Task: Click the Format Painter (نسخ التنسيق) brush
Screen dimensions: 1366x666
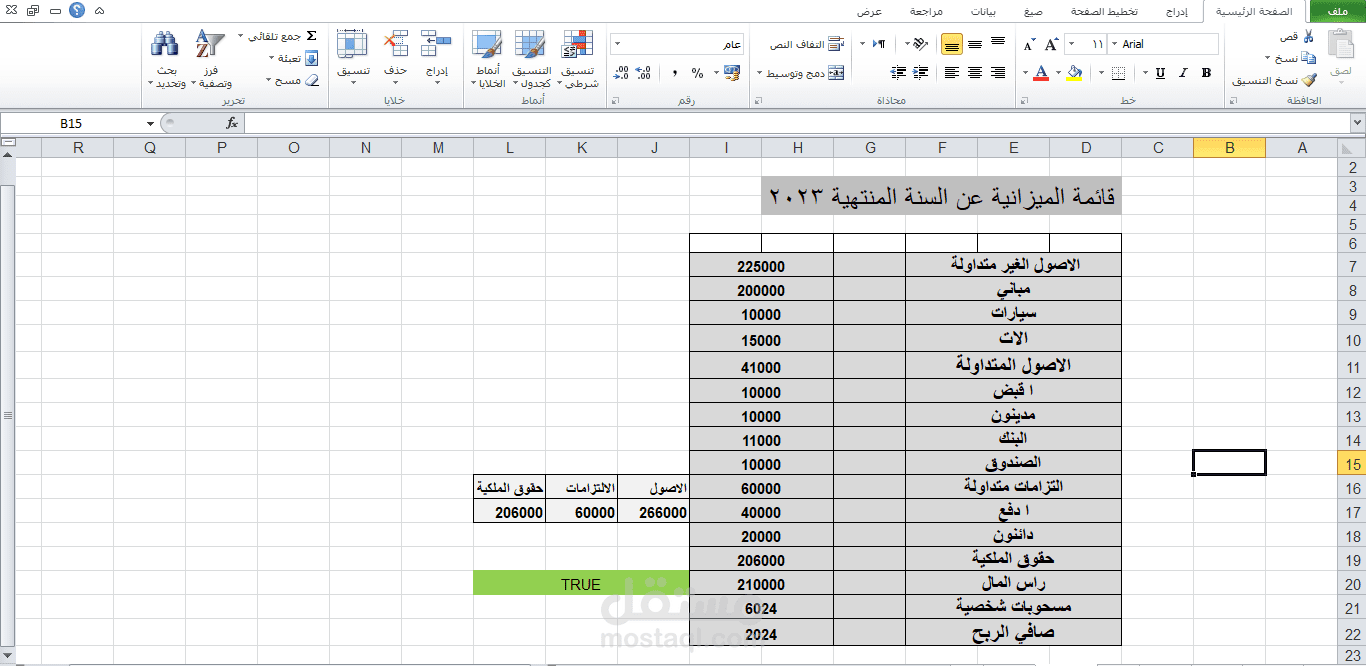Action: click(1309, 81)
